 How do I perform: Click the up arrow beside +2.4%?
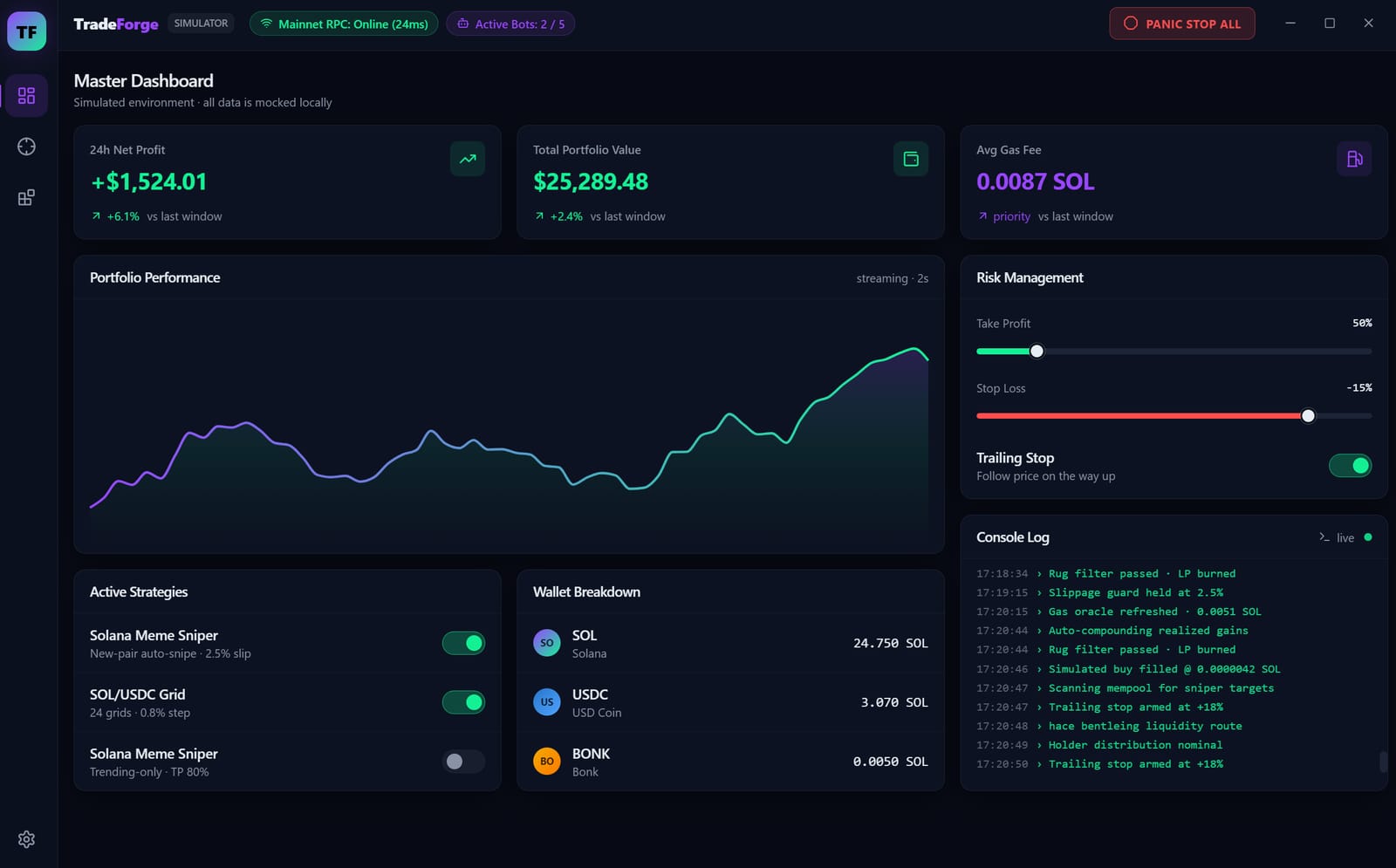pyautogui.click(x=539, y=216)
